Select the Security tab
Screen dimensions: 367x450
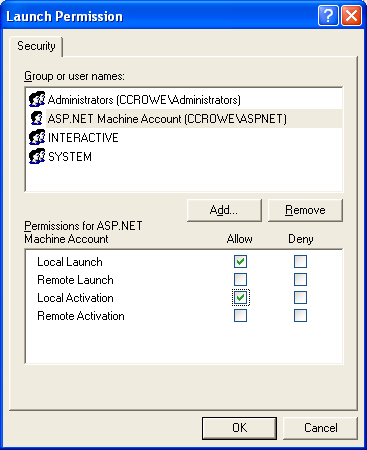click(36, 46)
